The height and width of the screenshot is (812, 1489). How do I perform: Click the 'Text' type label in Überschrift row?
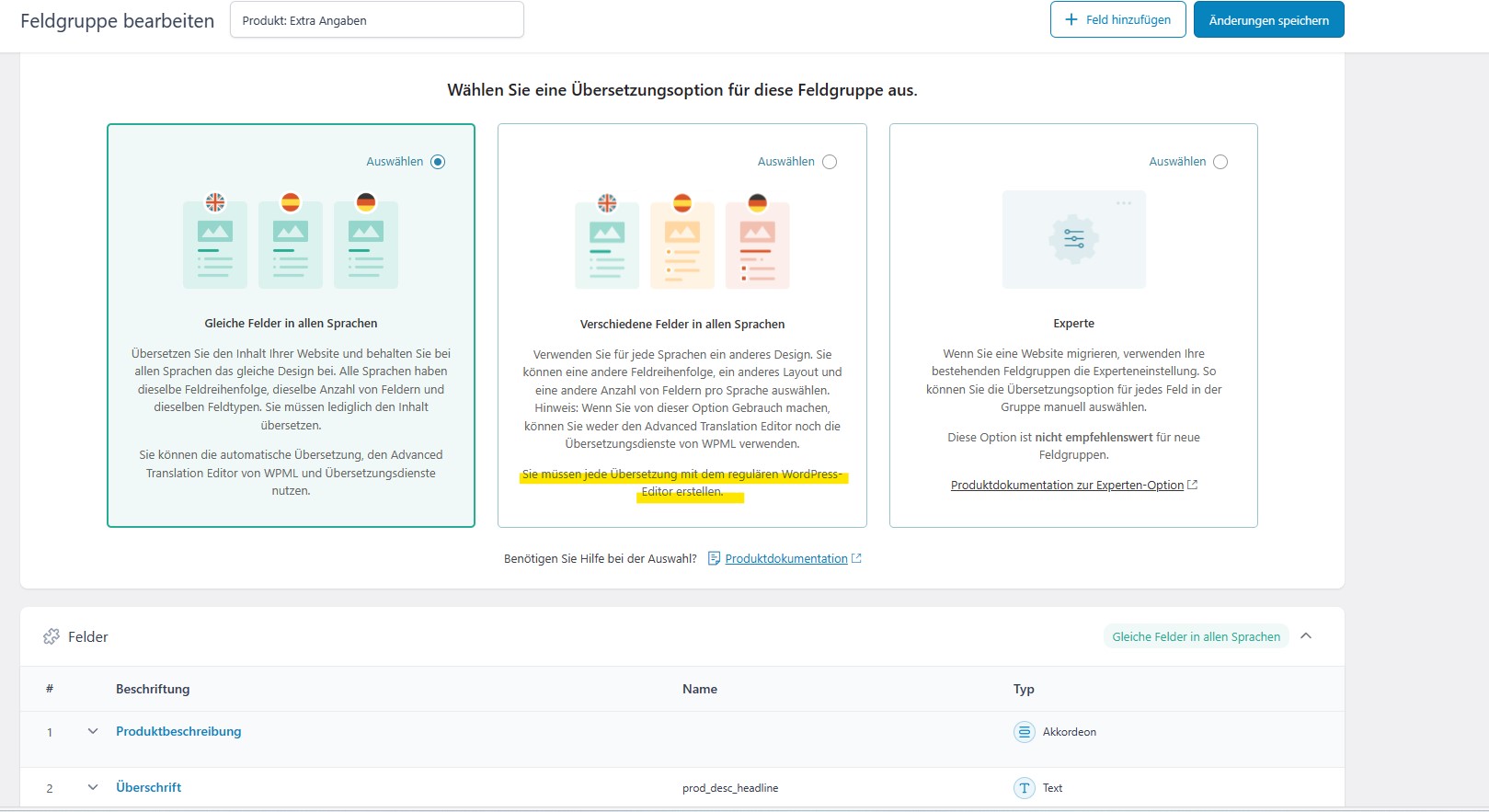tap(1052, 788)
